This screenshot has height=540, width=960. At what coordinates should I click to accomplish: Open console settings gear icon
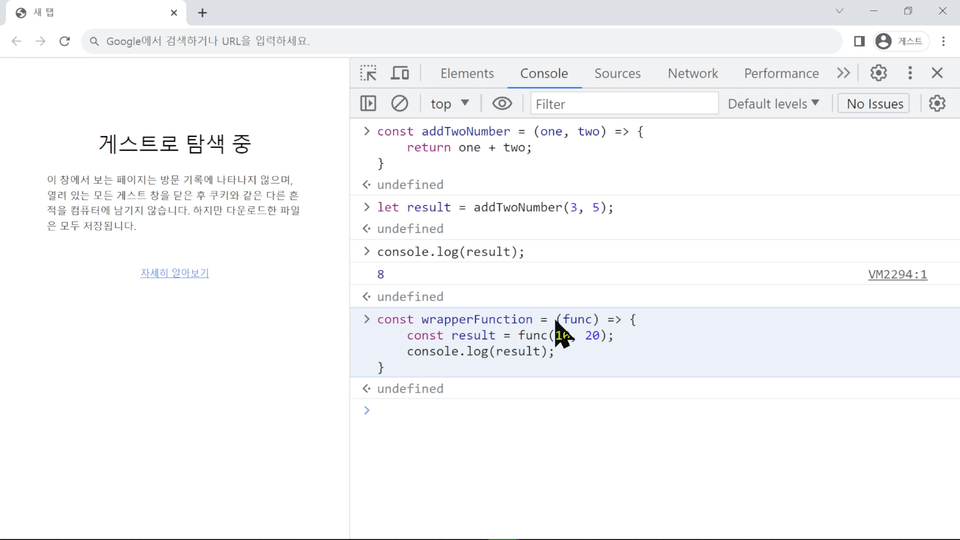[x=937, y=103]
